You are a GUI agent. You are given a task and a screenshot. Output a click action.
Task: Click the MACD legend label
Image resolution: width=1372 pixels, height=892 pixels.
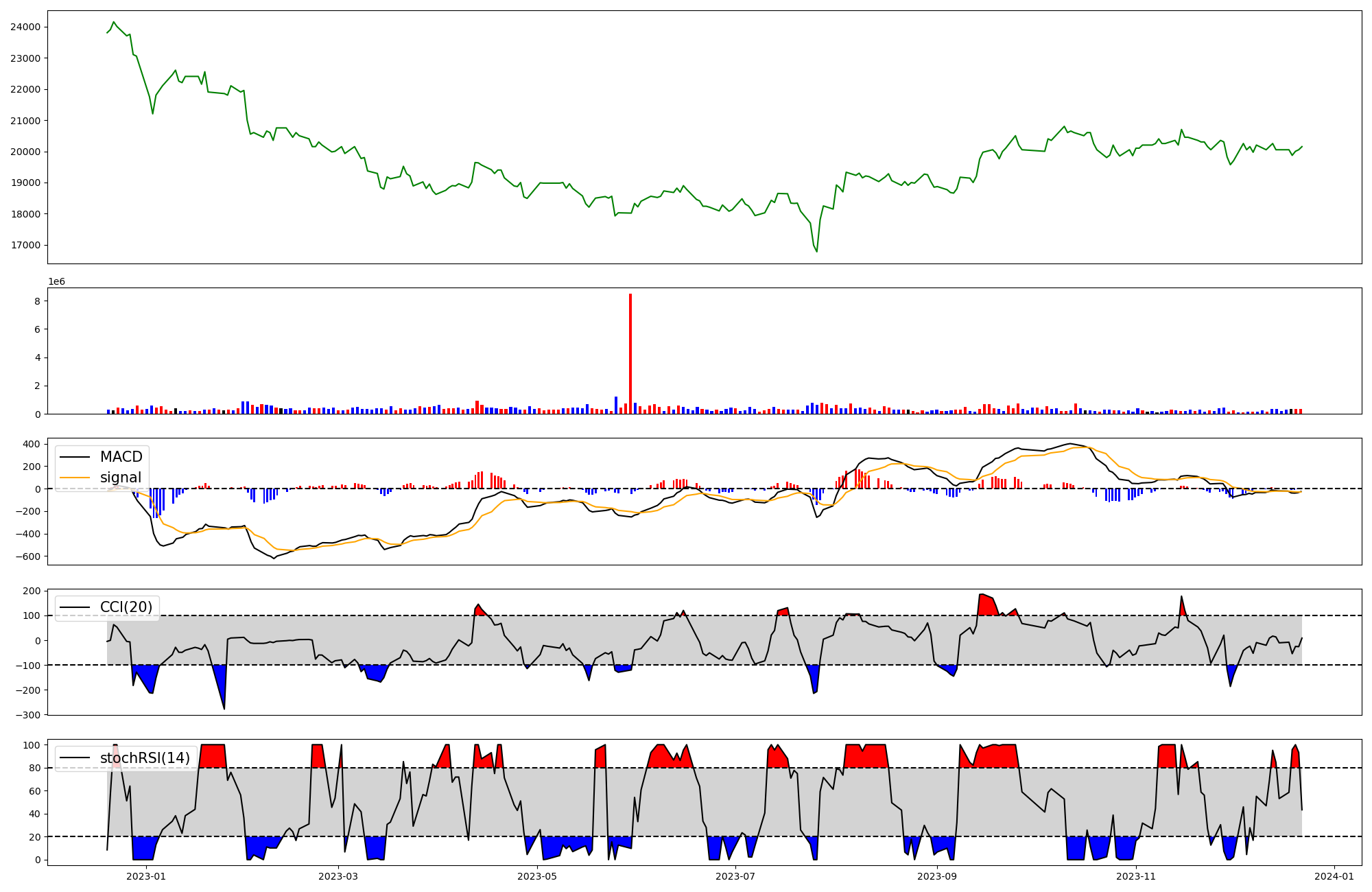(121, 457)
